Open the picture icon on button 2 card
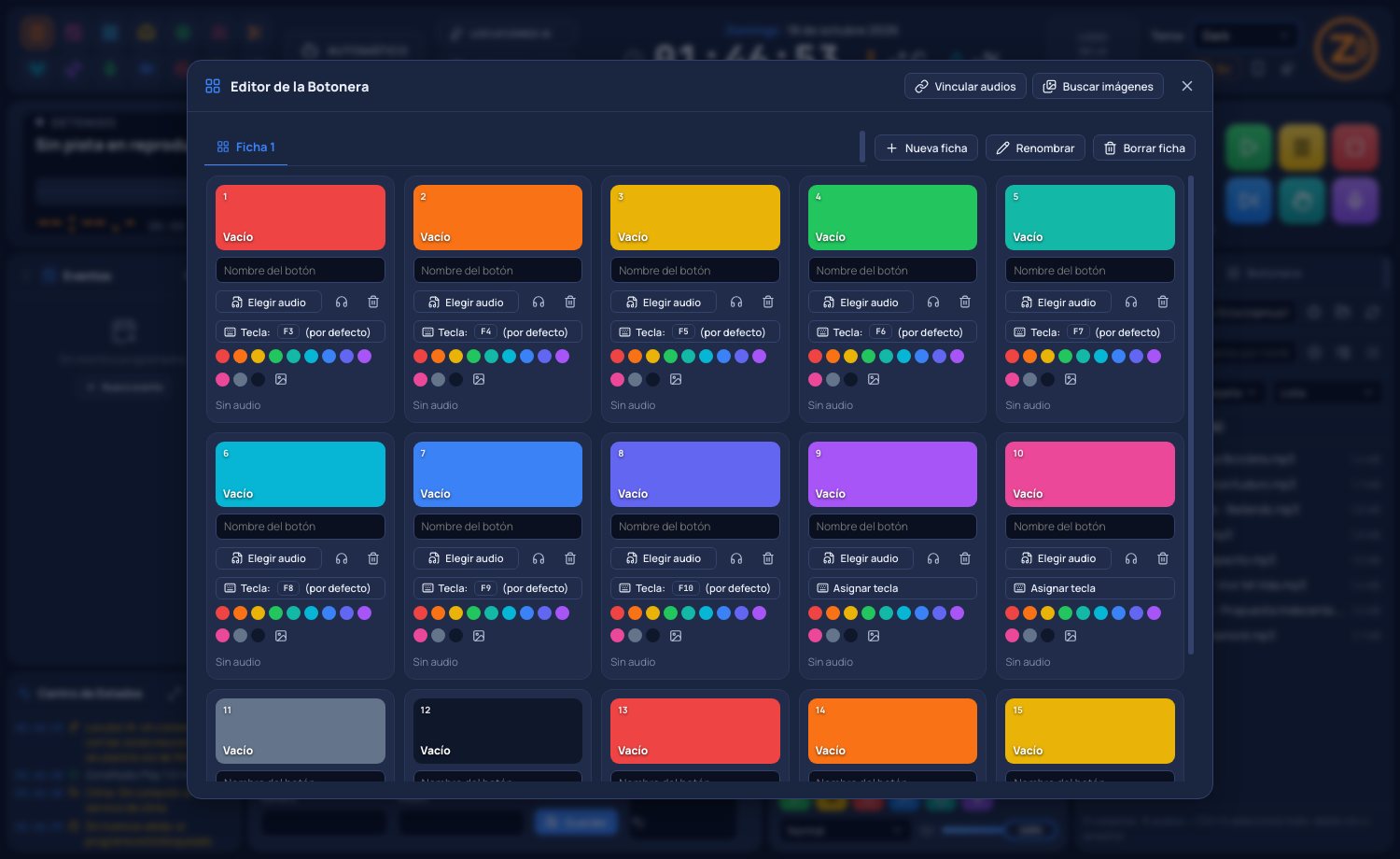 [x=479, y=380]
